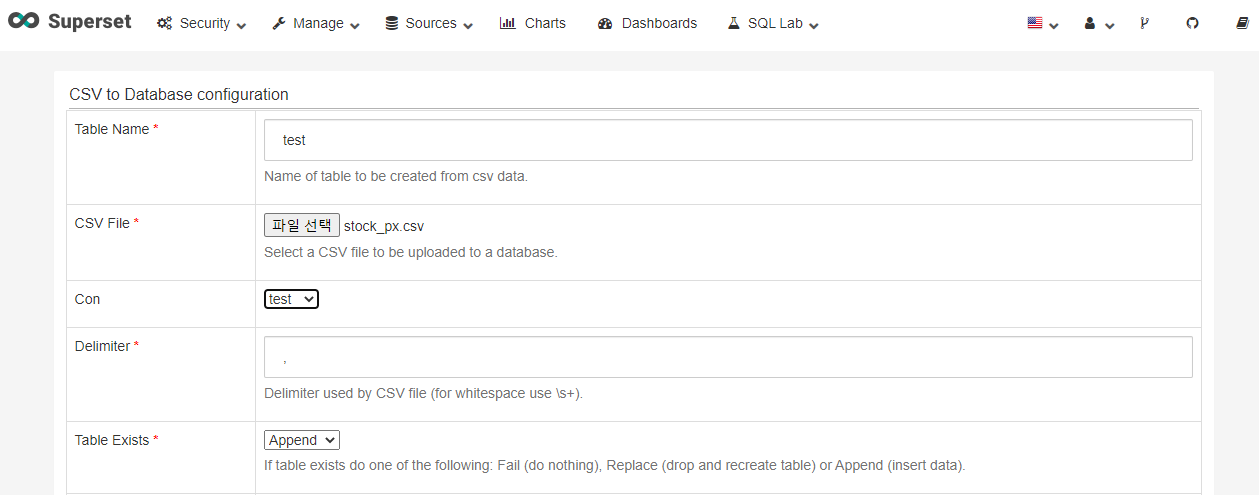Click the Manage wrench icon
Screen dimensions: 1259x495
[x=279, y=23]
